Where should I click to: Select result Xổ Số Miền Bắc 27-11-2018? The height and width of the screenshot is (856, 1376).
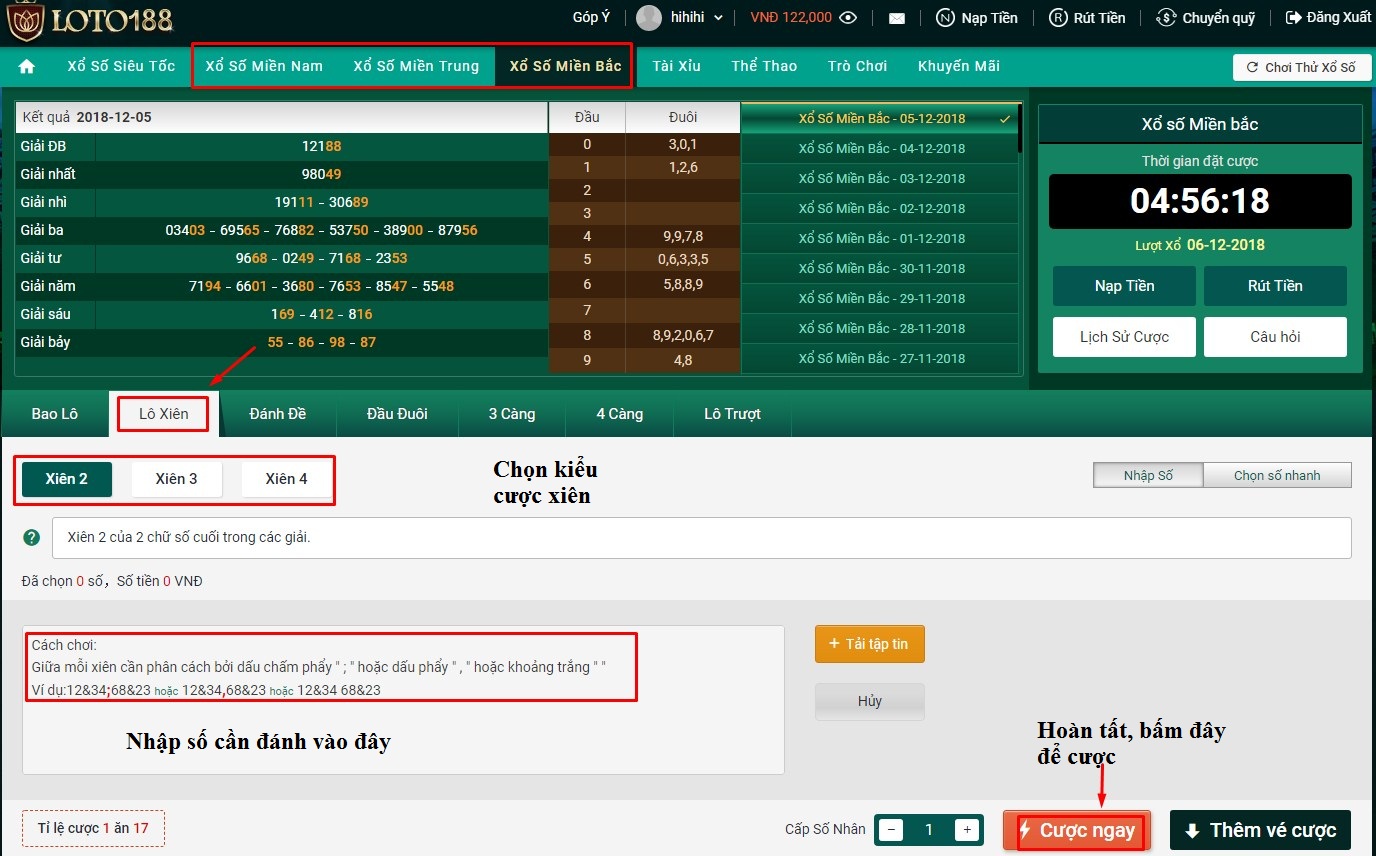(x=880, y=358)
